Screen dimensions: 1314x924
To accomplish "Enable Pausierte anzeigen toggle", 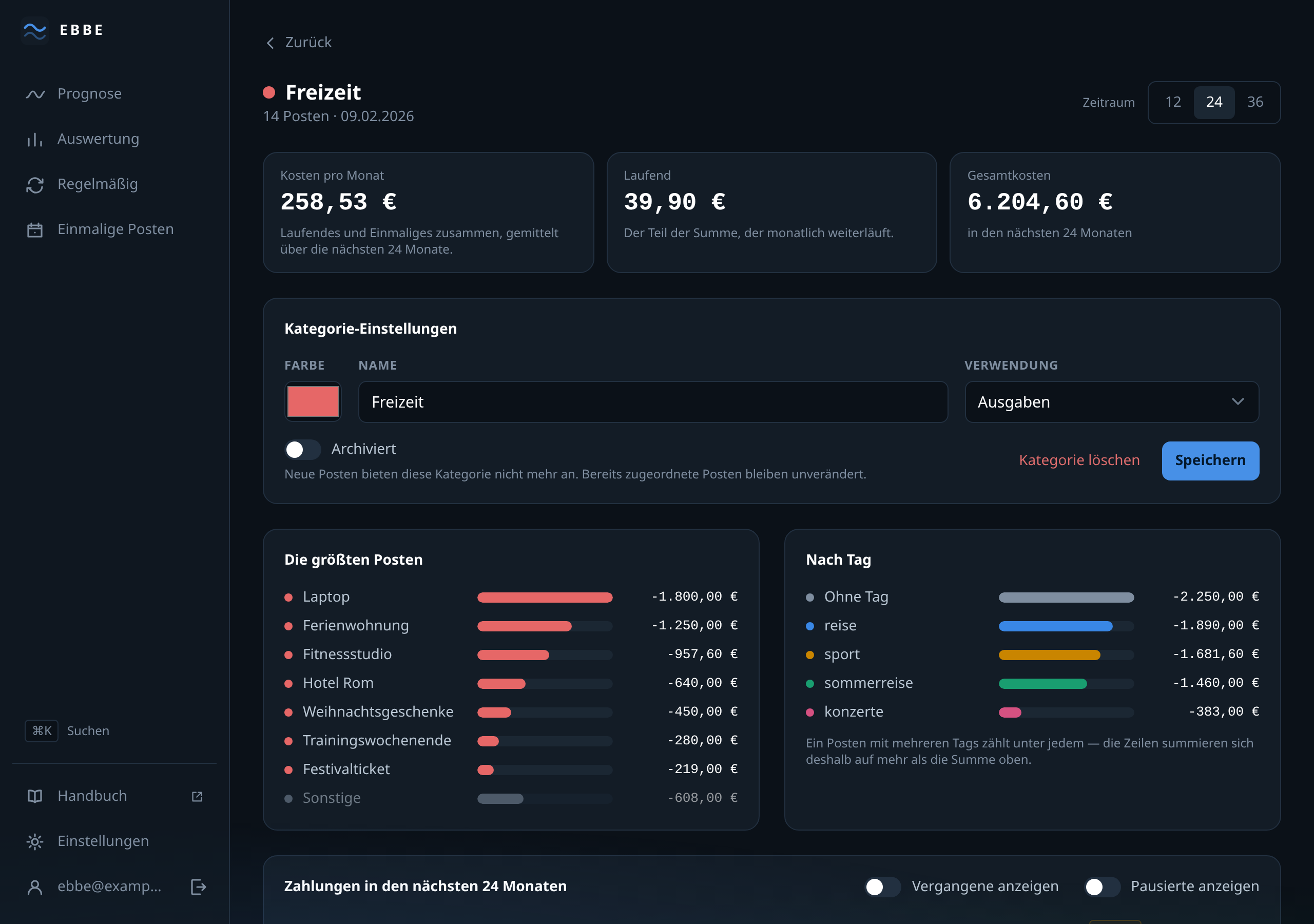I will click(x=1102, y=887).
